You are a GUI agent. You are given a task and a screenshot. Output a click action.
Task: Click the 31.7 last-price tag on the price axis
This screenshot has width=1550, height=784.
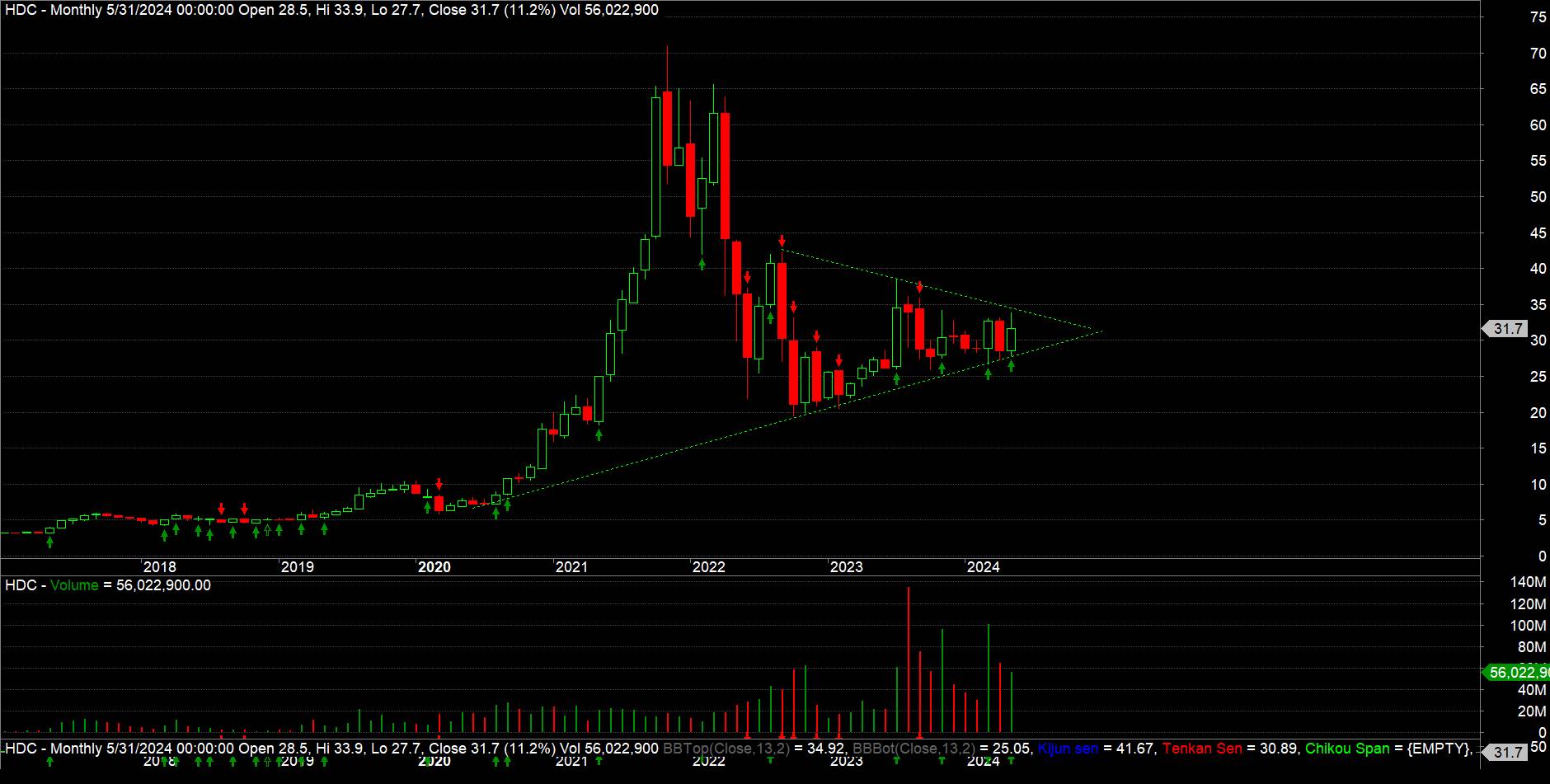1505,329
